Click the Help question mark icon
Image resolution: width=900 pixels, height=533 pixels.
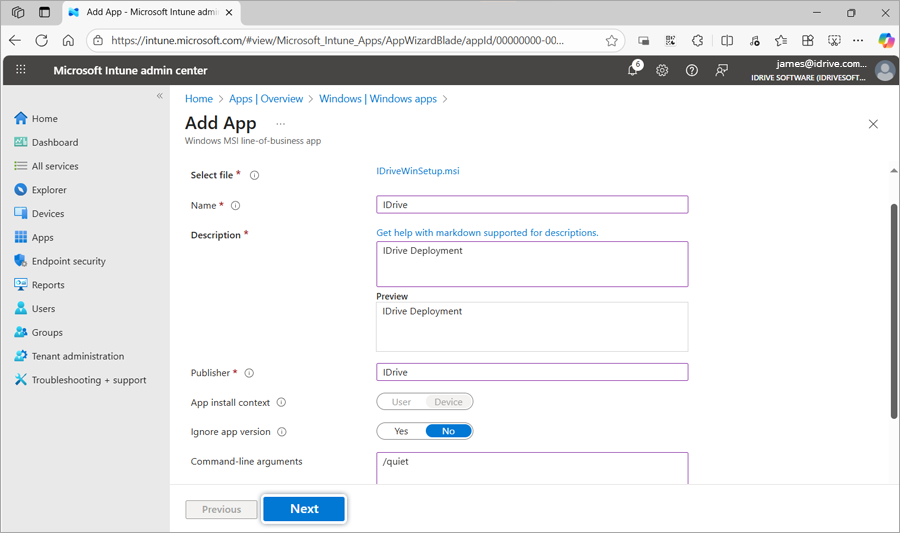click(691, 70)
